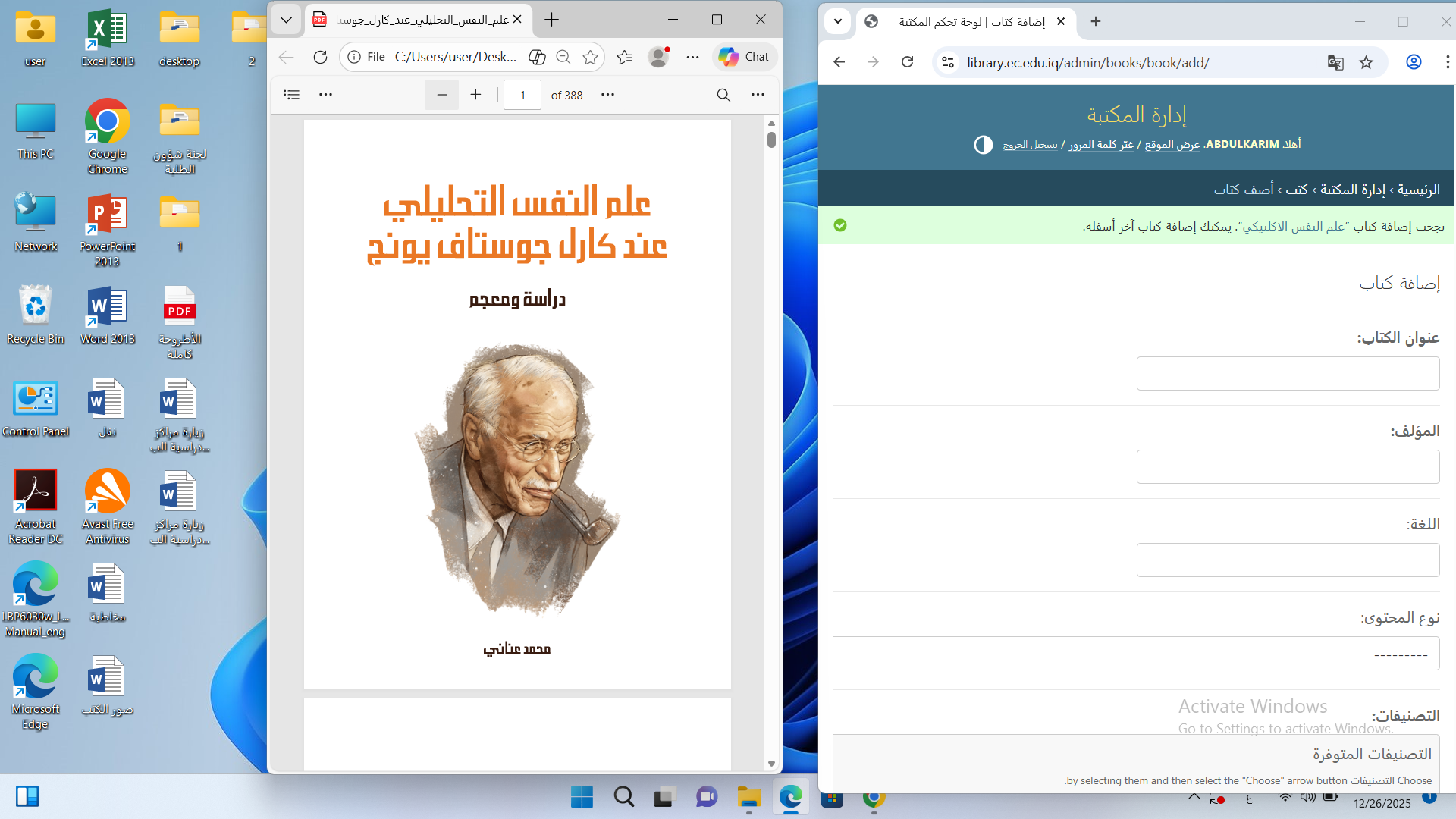Click تسجيل الخروج logout link

tap(1030, 145)
